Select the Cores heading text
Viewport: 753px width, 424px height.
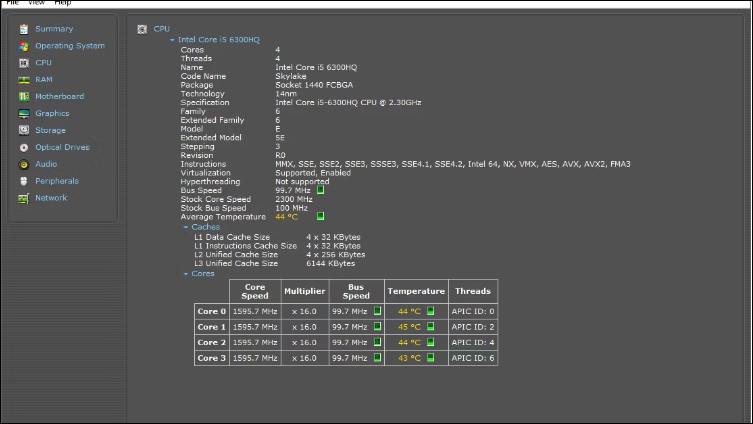point(203,273)
